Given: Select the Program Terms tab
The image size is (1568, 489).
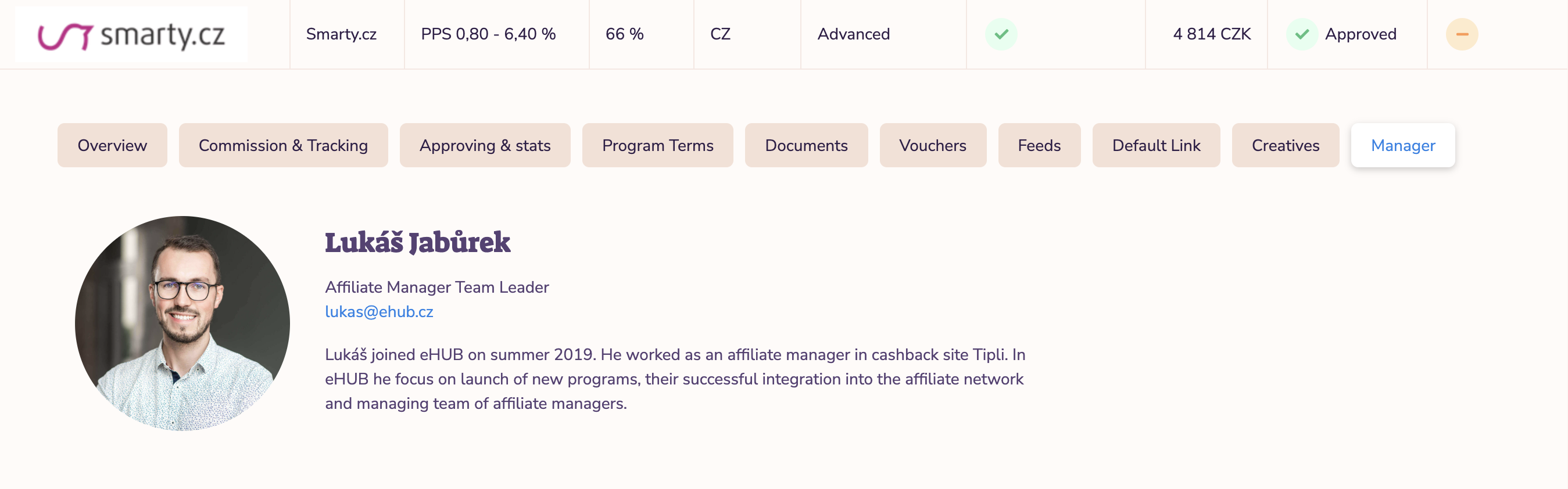Looking at the screenshot, I should [x=657, y=145].
